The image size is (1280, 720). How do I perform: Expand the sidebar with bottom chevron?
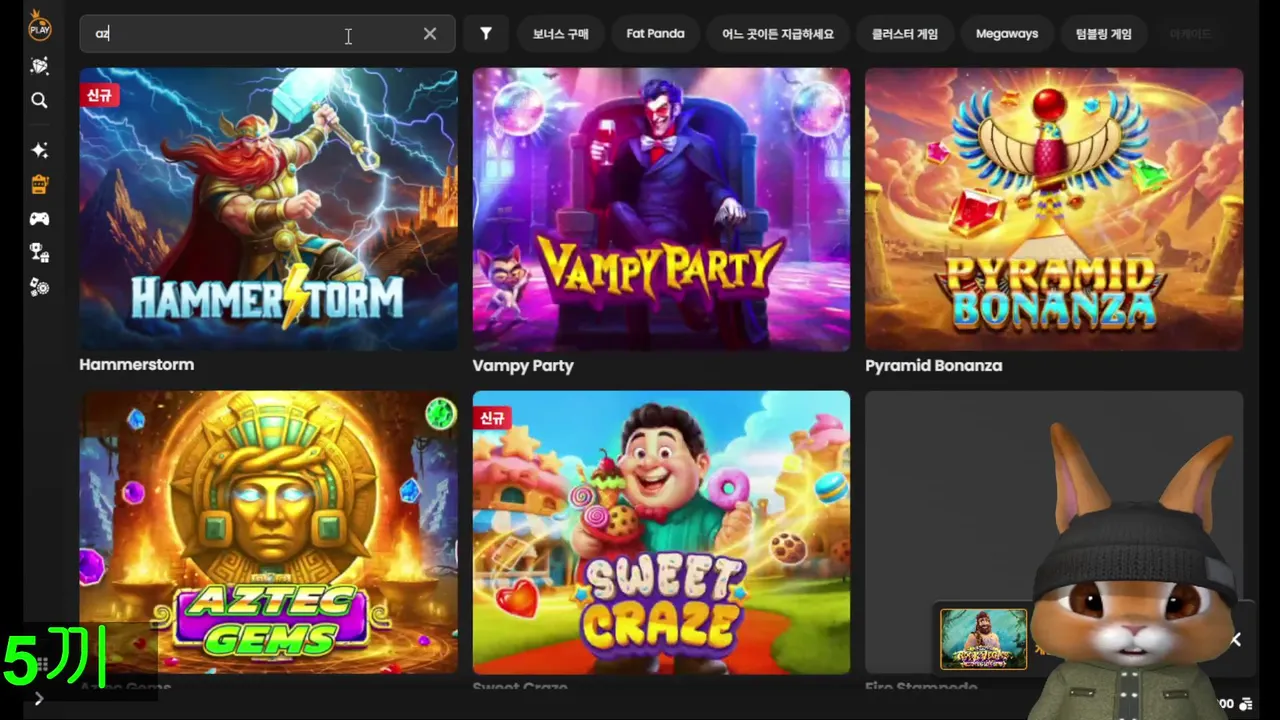pos(39,699)
